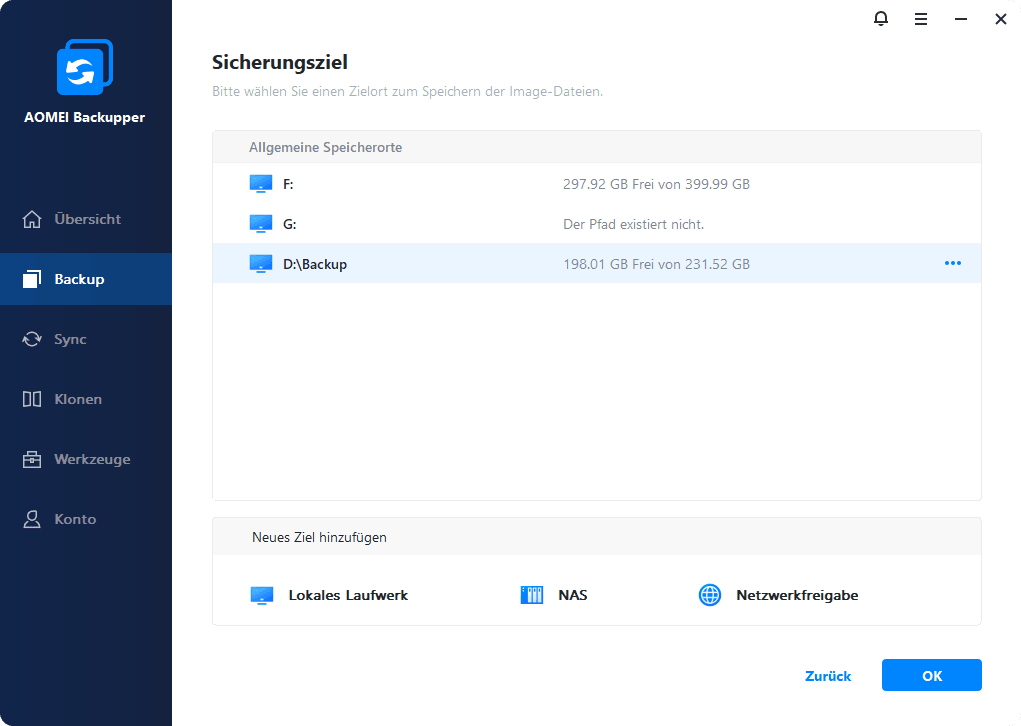The width and height of the screenshot is (1021, 726).
Task: Go to Übersicht in the sidebar
Action: click(x=86, y=219)
